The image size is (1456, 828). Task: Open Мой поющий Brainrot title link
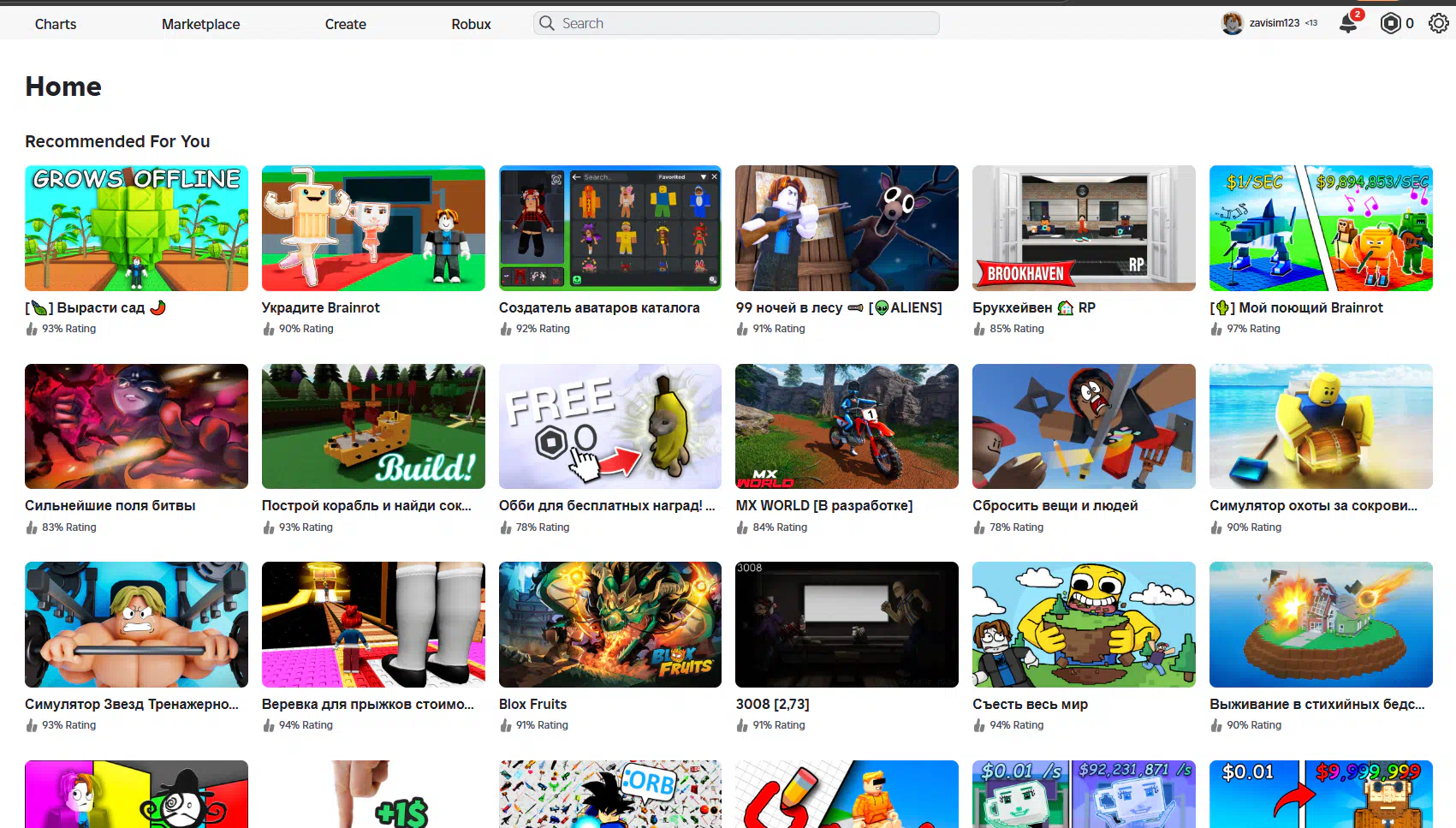coord(1296,307)
